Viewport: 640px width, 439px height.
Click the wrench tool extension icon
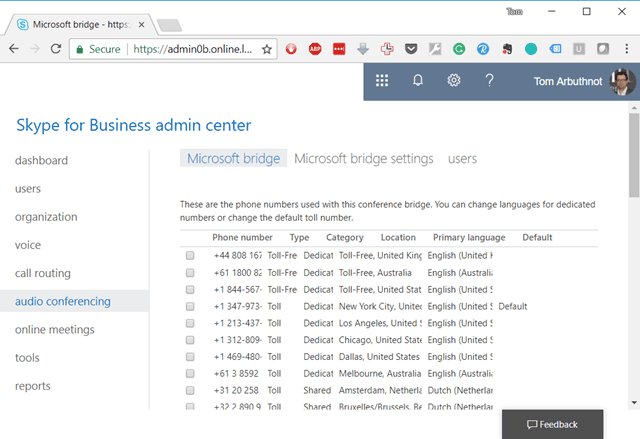[x=435, y=49]
